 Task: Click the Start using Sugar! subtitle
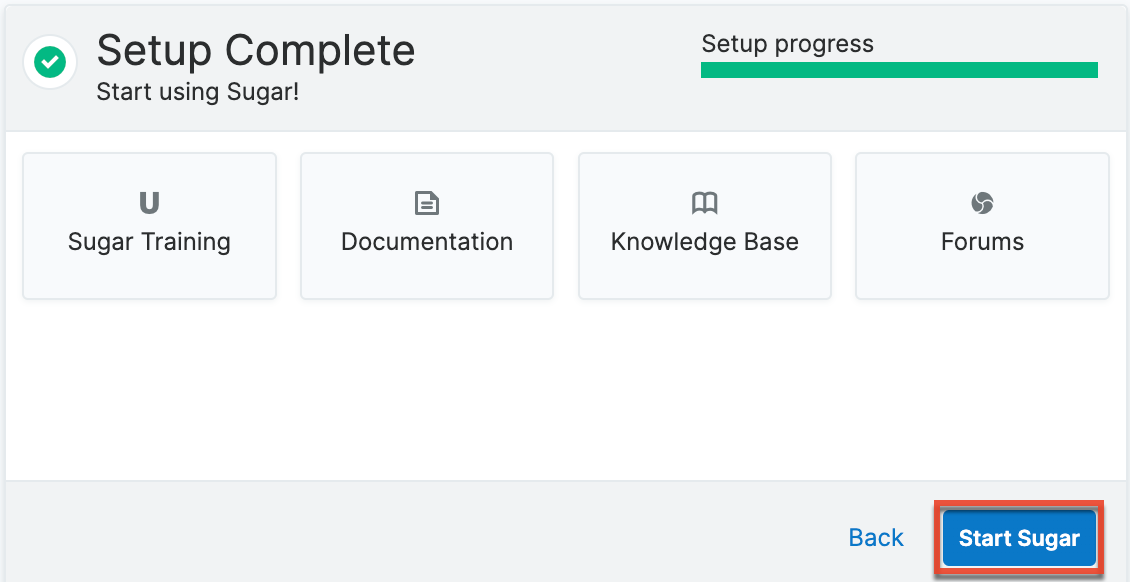(196, 91)
